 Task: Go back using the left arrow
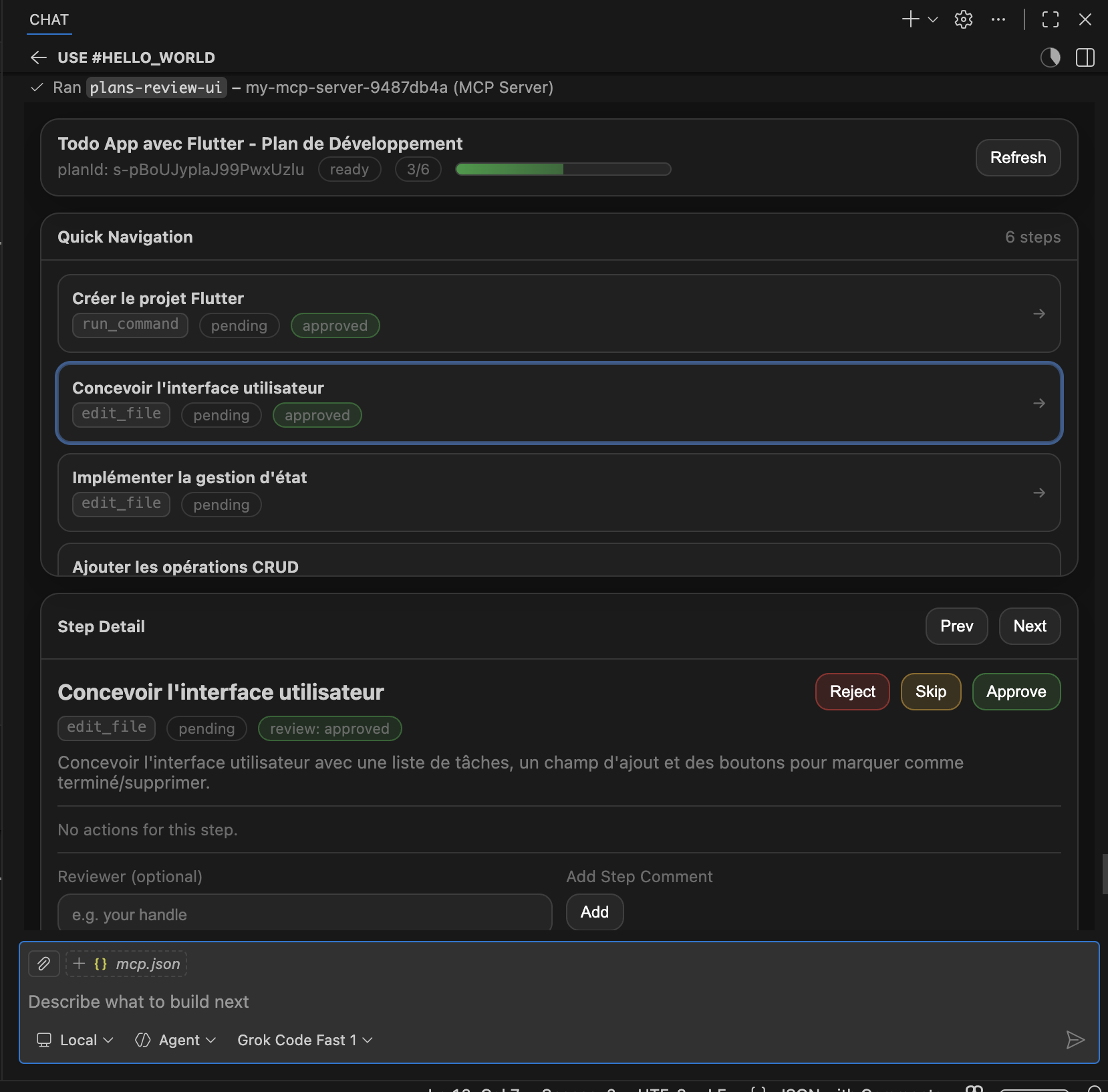pos(39,57)
